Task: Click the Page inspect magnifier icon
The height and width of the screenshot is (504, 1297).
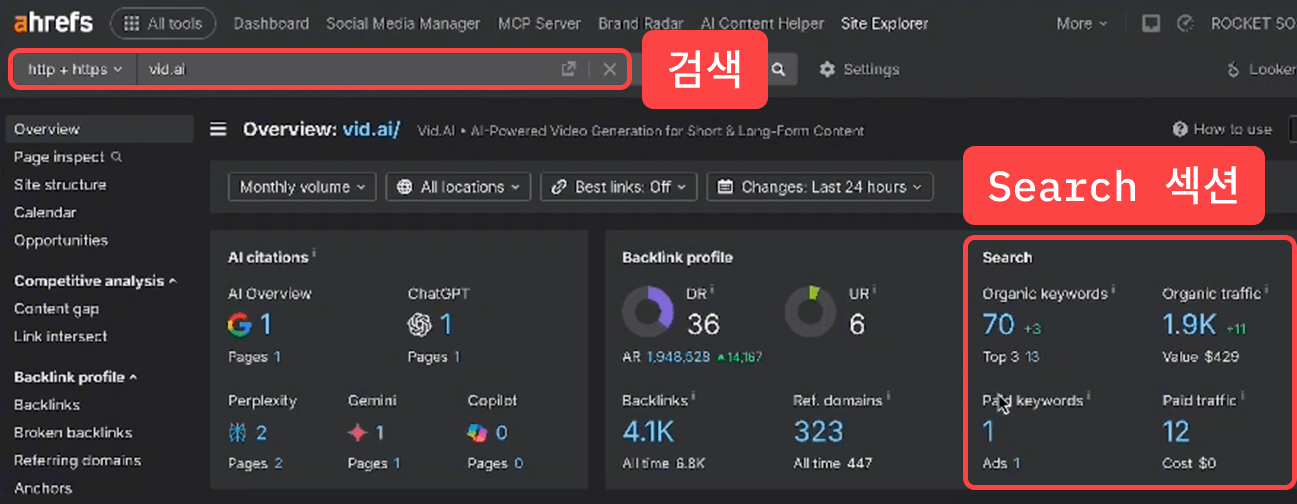Action: point(116,157)
